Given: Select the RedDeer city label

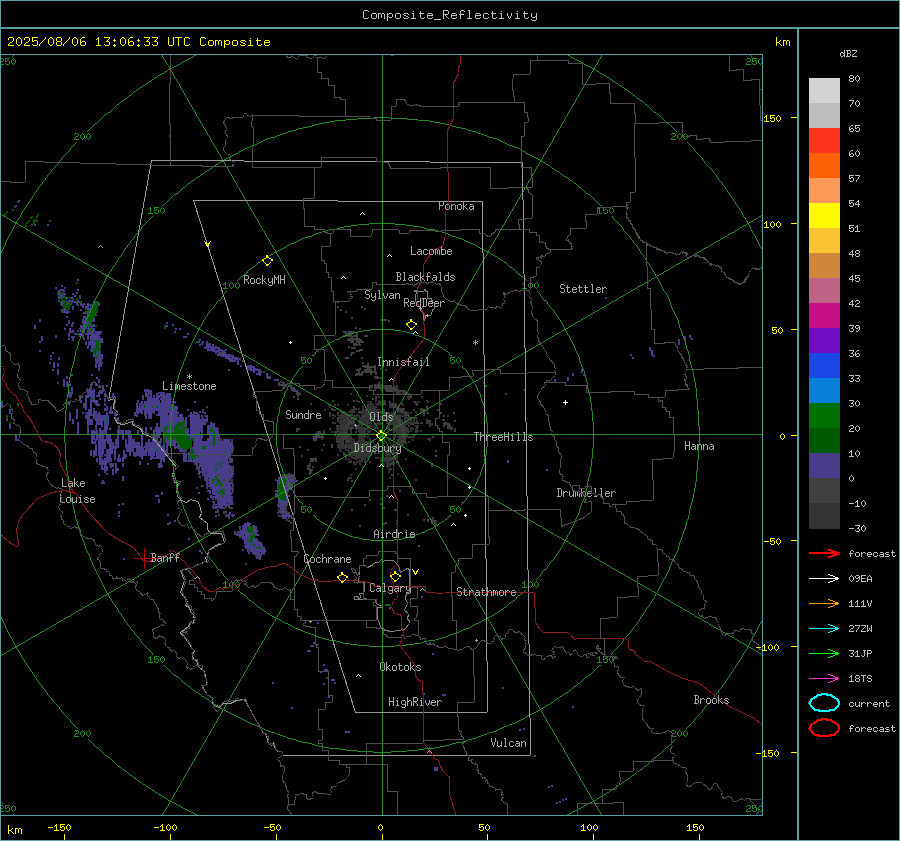Looking at the screenshot, I should click(424, 303).
